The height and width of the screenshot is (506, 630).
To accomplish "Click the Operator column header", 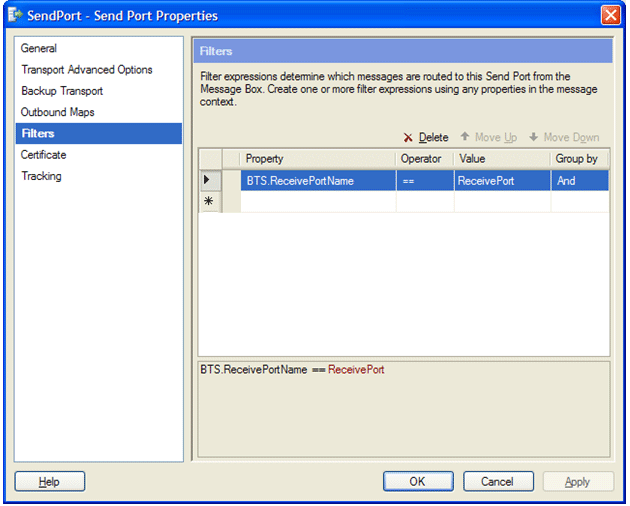I will [x=424, y=159].
